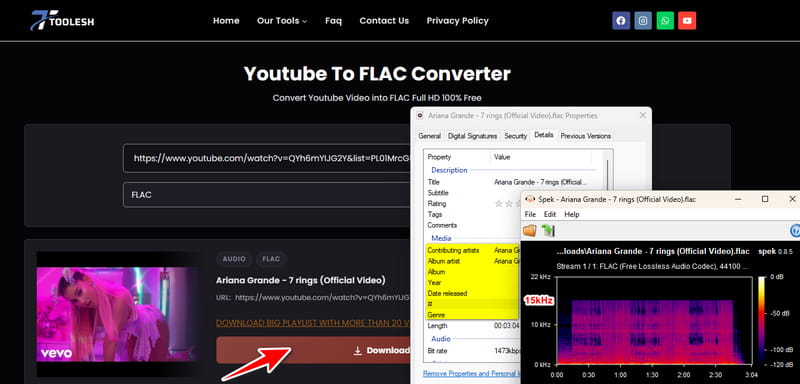Click the 7 rings video thumbnail
800x384 pixels.
coord(117,314)
